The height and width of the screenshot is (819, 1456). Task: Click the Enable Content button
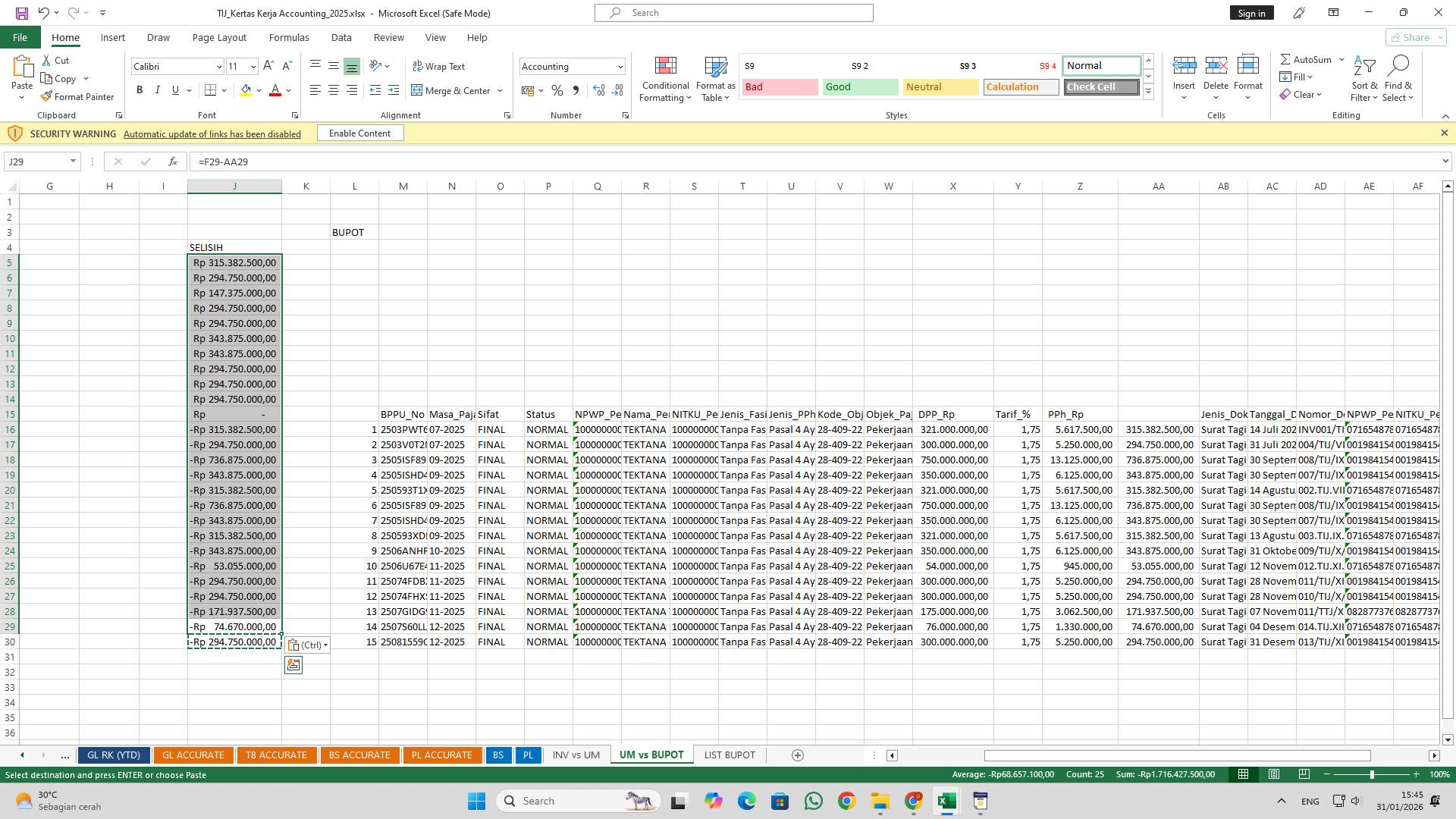pos(359,133)
